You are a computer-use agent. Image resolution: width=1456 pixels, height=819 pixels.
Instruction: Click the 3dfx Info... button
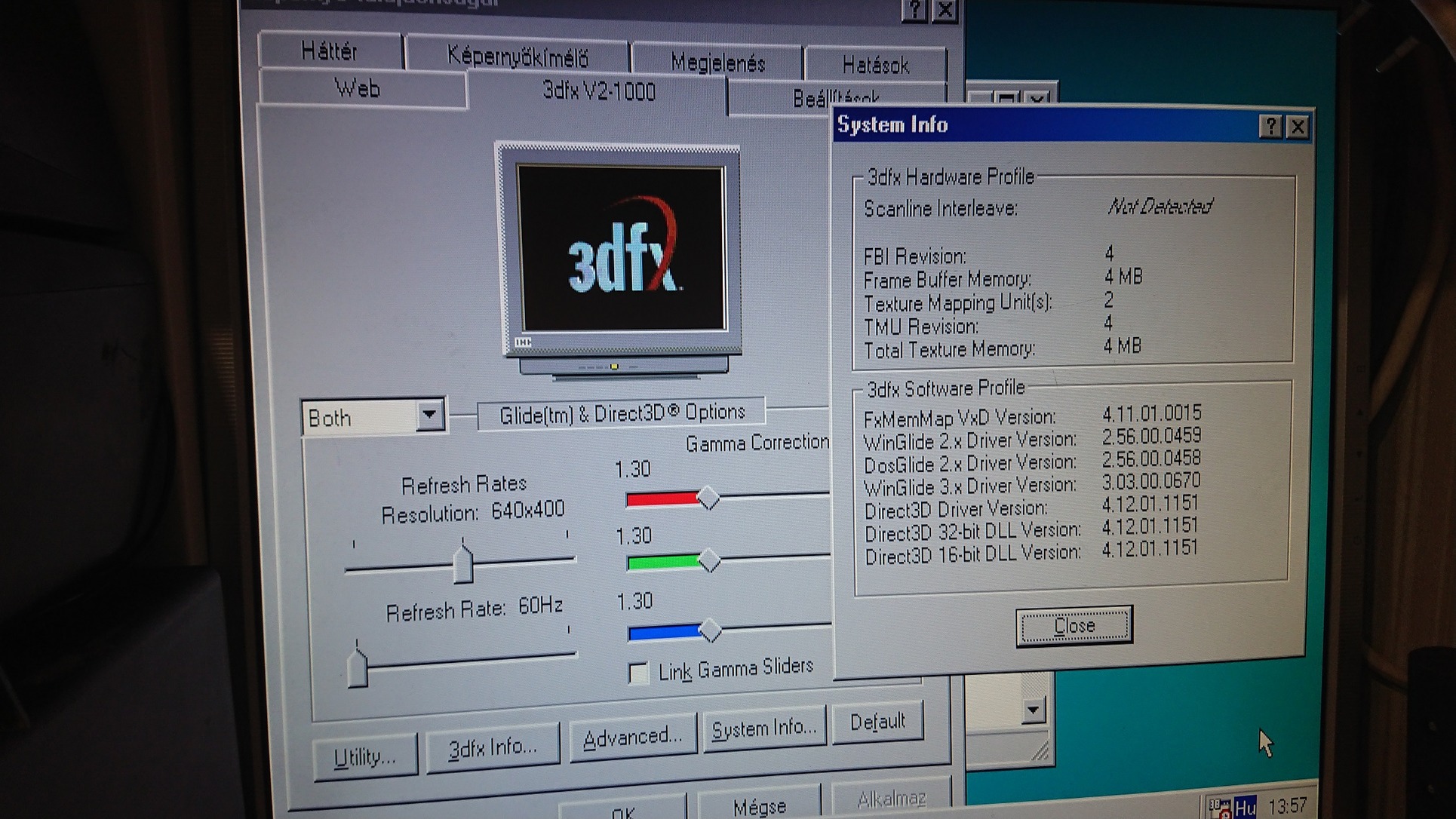[493, 747]
